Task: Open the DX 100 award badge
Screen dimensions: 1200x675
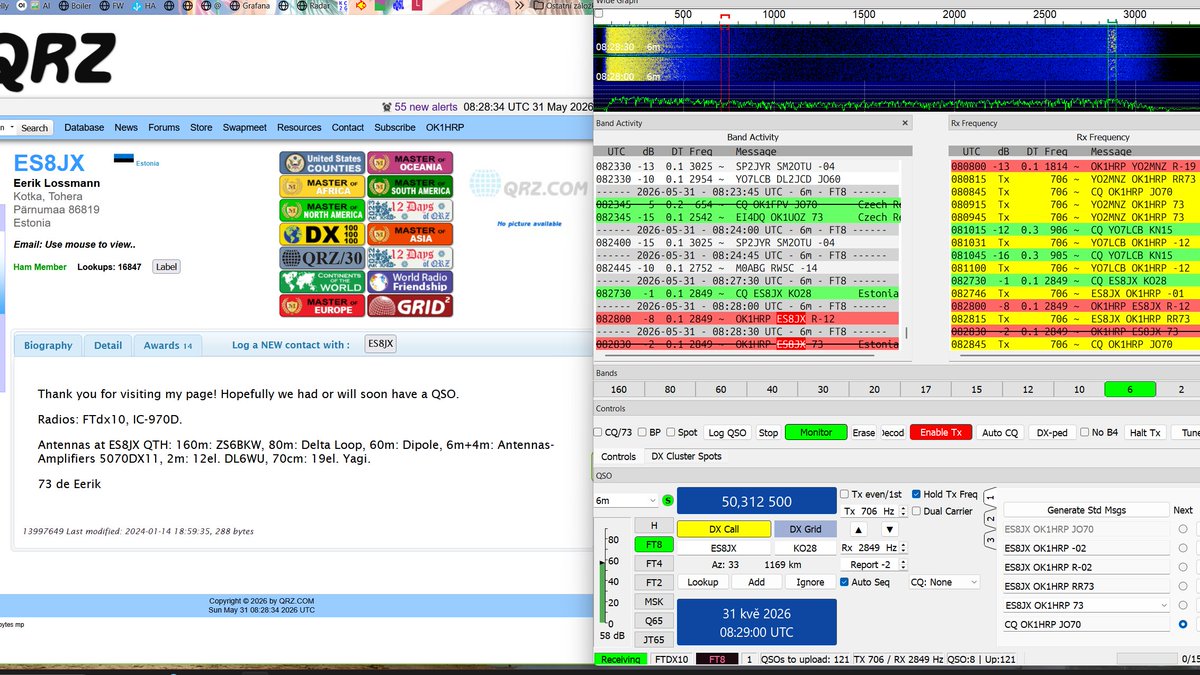Action: [321, 235]
